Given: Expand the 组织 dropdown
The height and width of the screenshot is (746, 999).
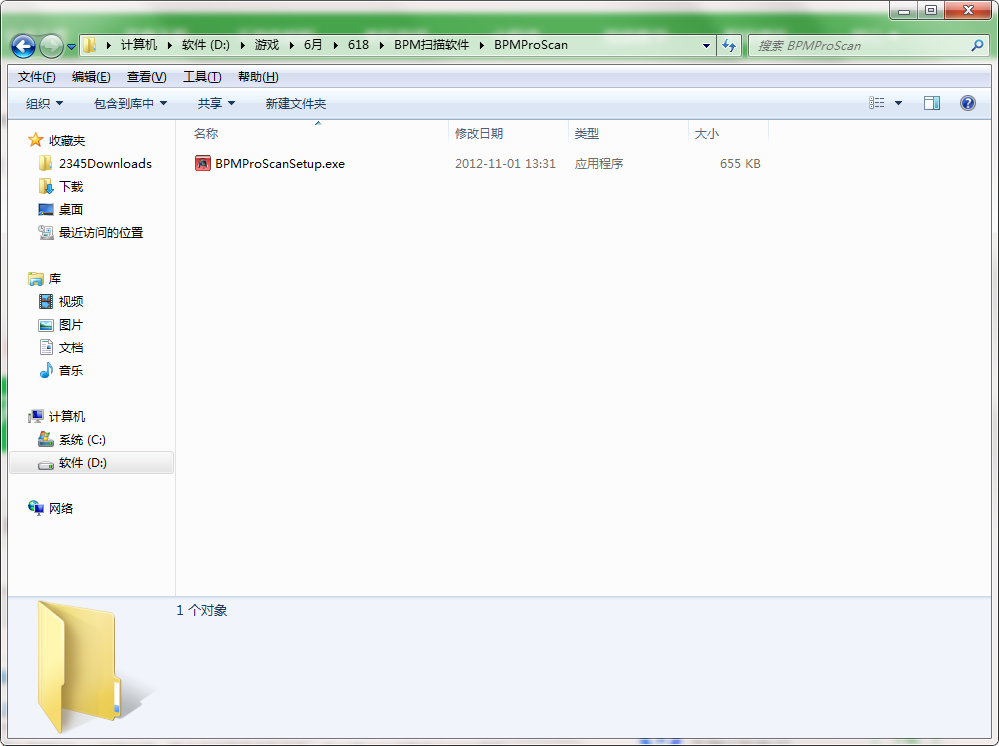Looking at the screenshot, I should point(44,103).
